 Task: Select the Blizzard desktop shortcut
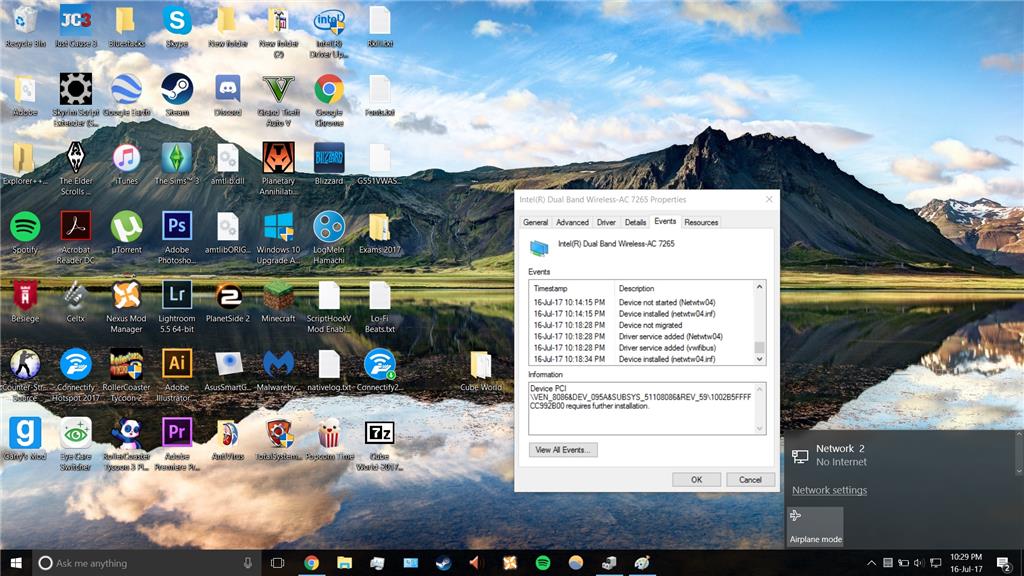point(329,164)
